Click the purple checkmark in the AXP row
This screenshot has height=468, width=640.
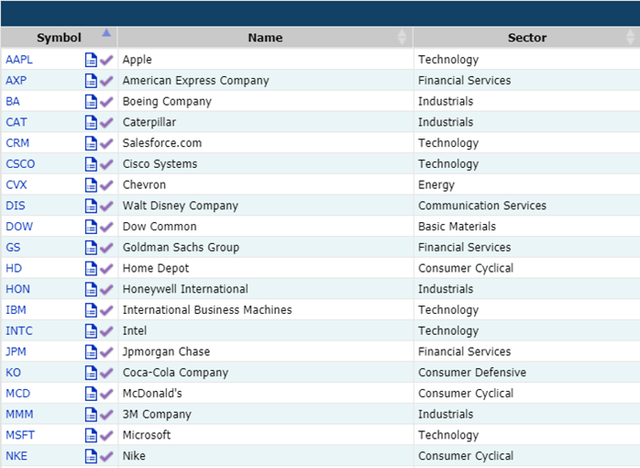(106, 81)
